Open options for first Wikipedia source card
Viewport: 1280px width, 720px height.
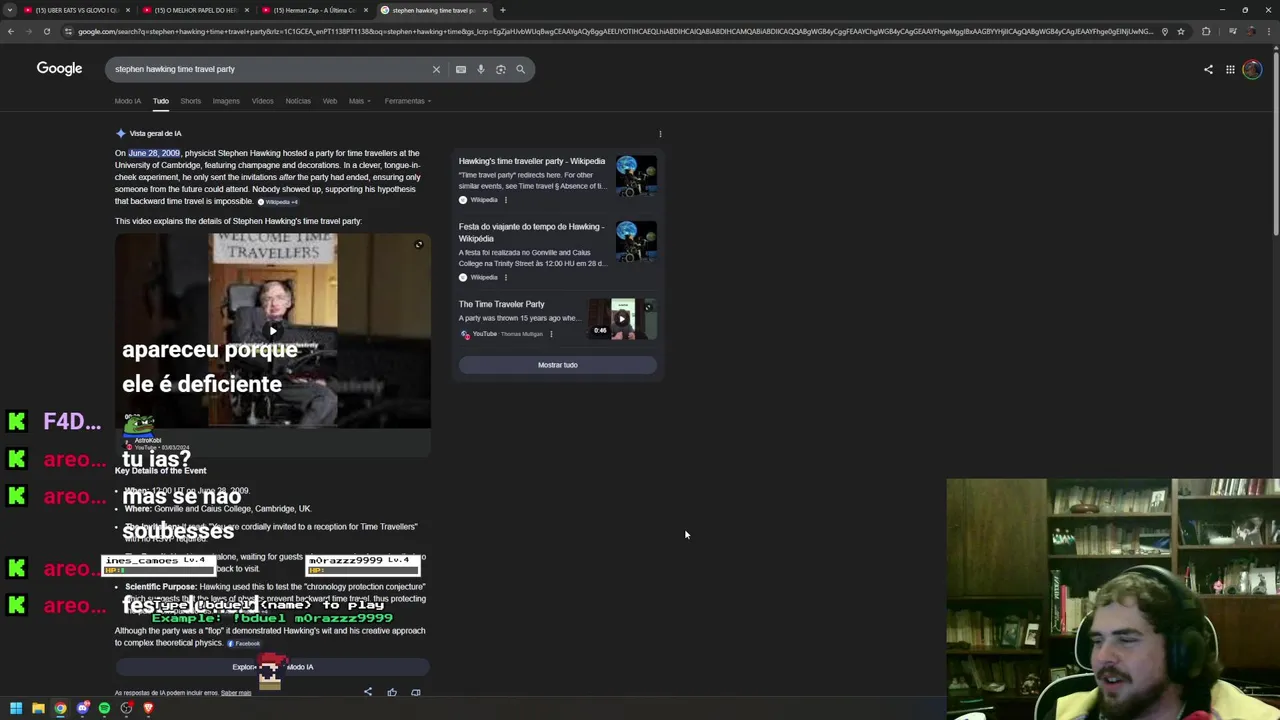[x=505, y=200]
